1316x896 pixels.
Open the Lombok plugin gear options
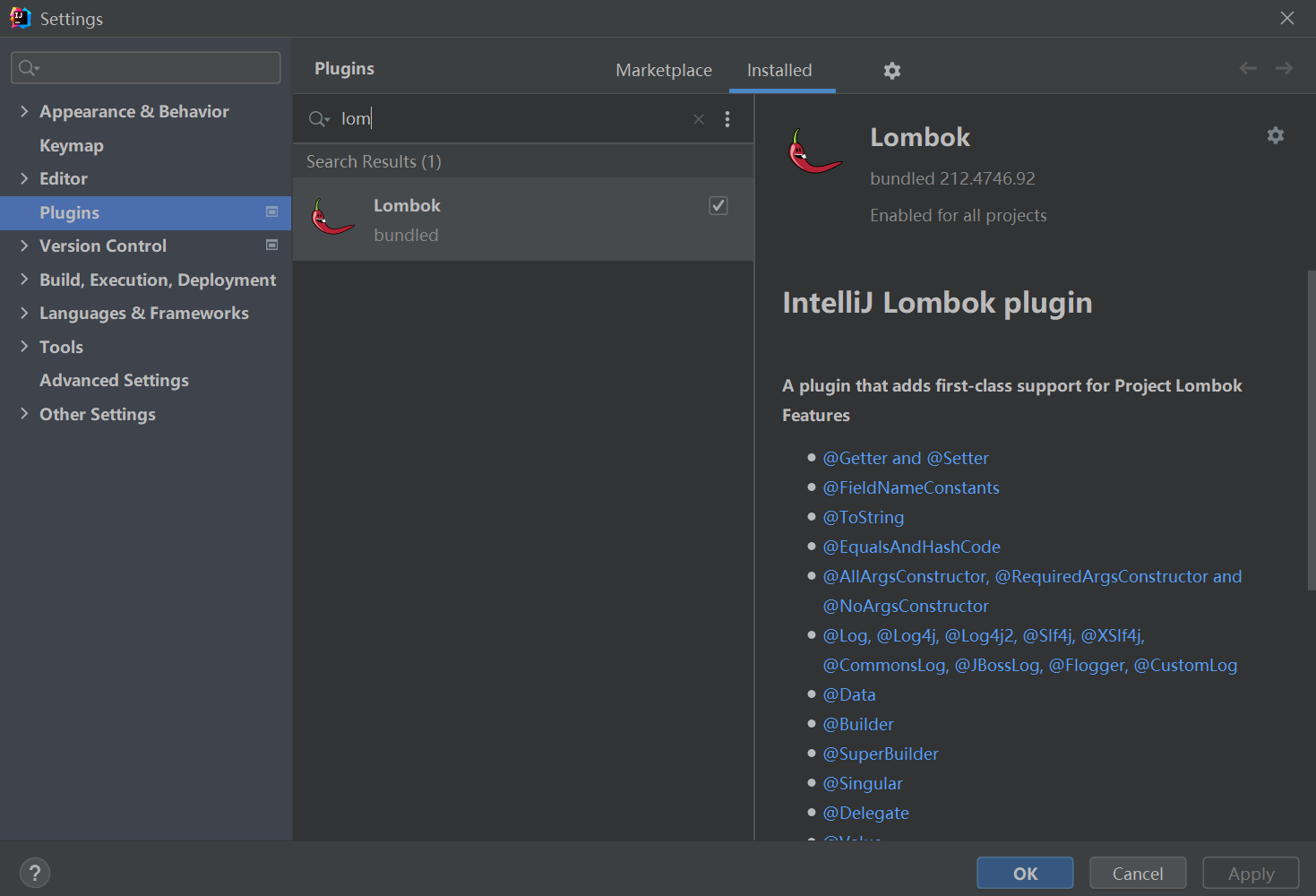1276,135
